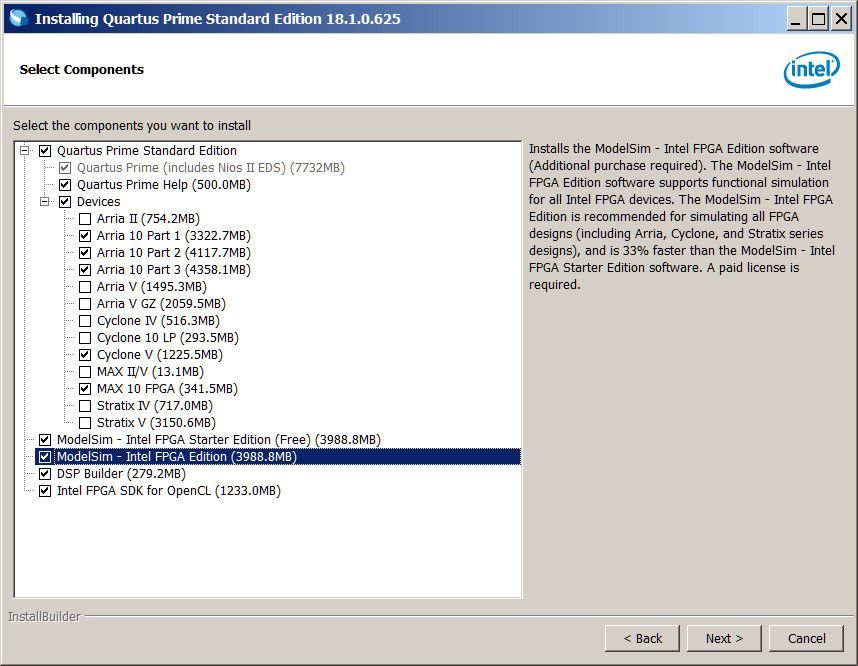
Task: Cancel the installation
Action: point(806,639)
